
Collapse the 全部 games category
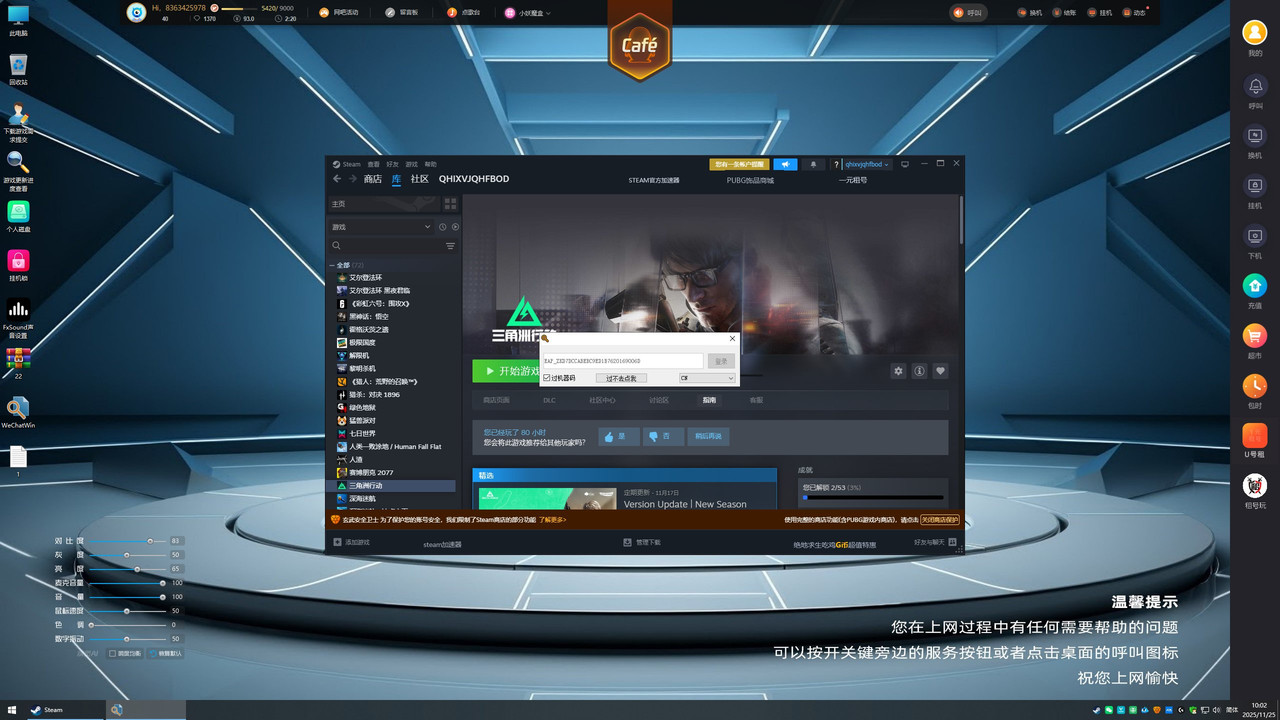click(332, 265)
